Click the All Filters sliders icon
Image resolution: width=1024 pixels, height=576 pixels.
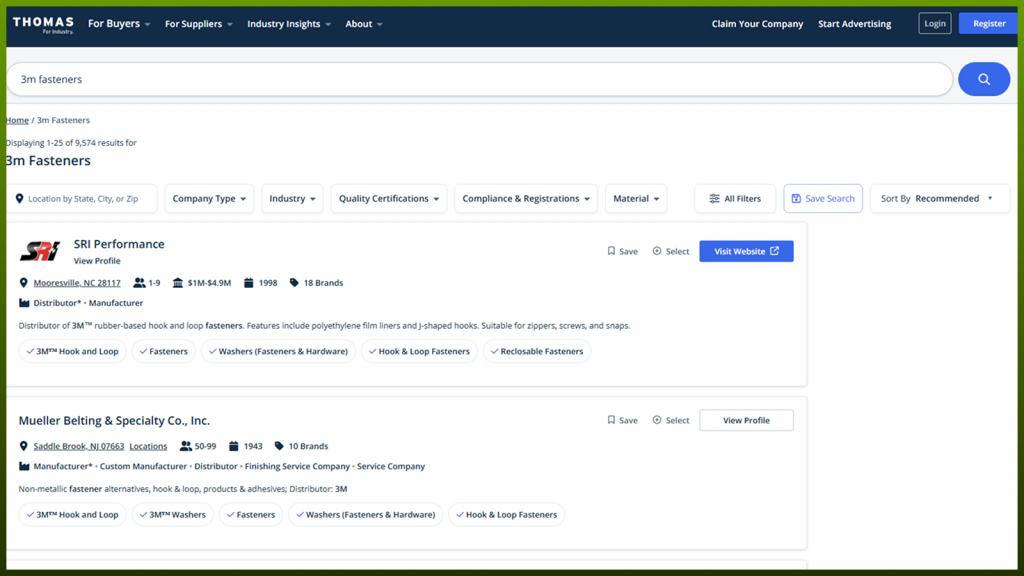point(714,199)
